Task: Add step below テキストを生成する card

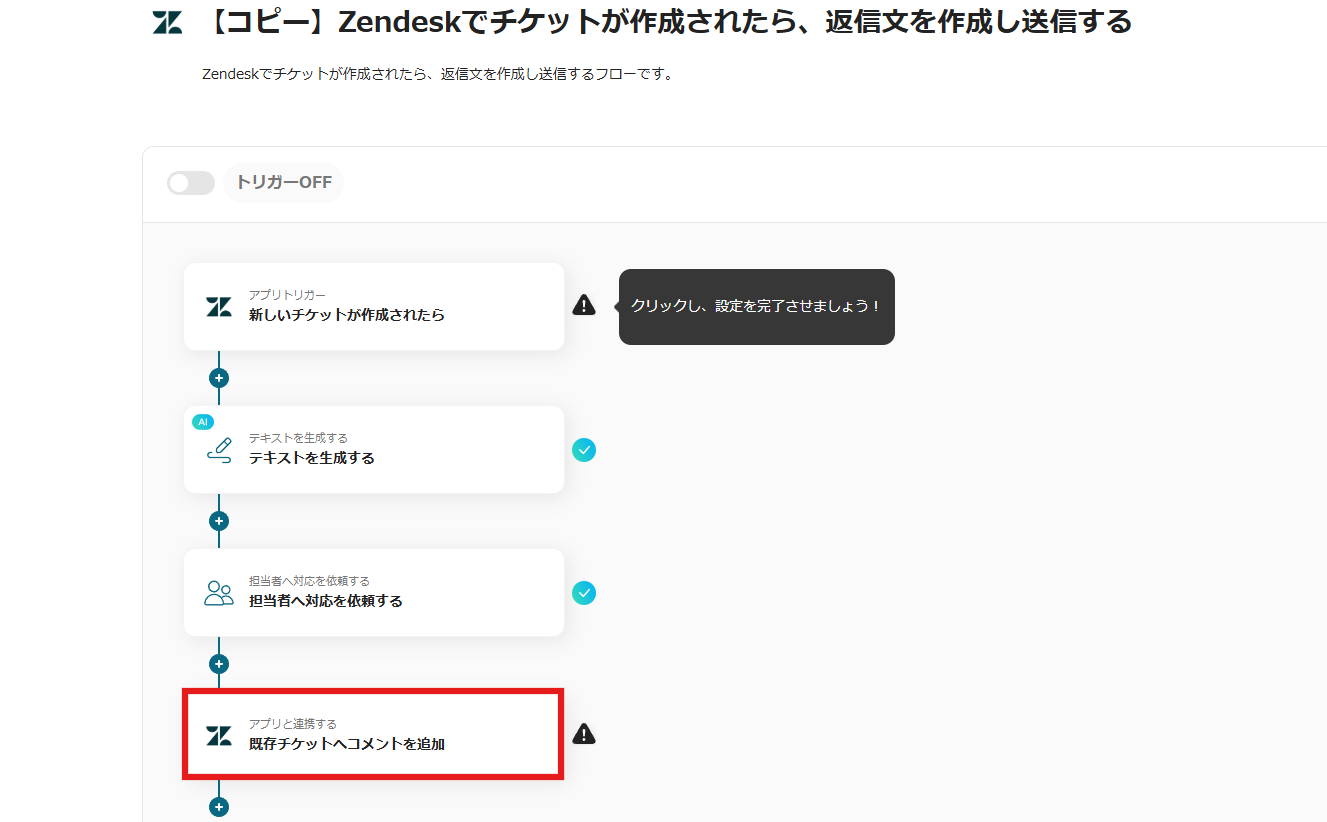Action: (x=219, y=521)
